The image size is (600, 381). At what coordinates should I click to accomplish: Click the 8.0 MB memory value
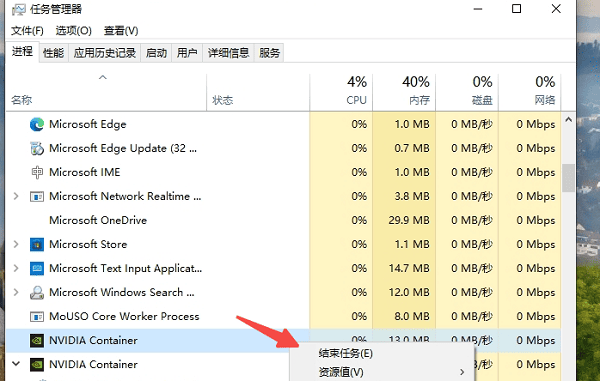[412, 317]
